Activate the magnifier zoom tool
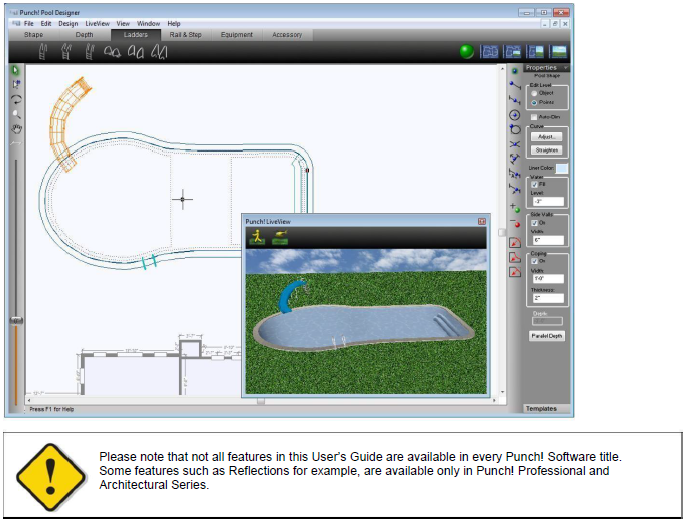The width and height of the screenshot is (684, 520). coord(16,114)
